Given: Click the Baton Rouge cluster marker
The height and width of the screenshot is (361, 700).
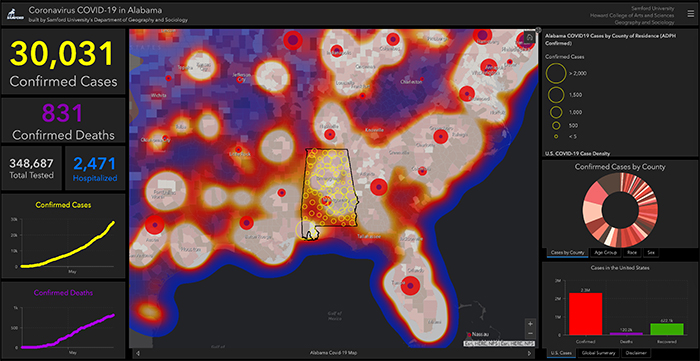Looking at the screenshot, I should pyautogui.click(x=247, y=223).
